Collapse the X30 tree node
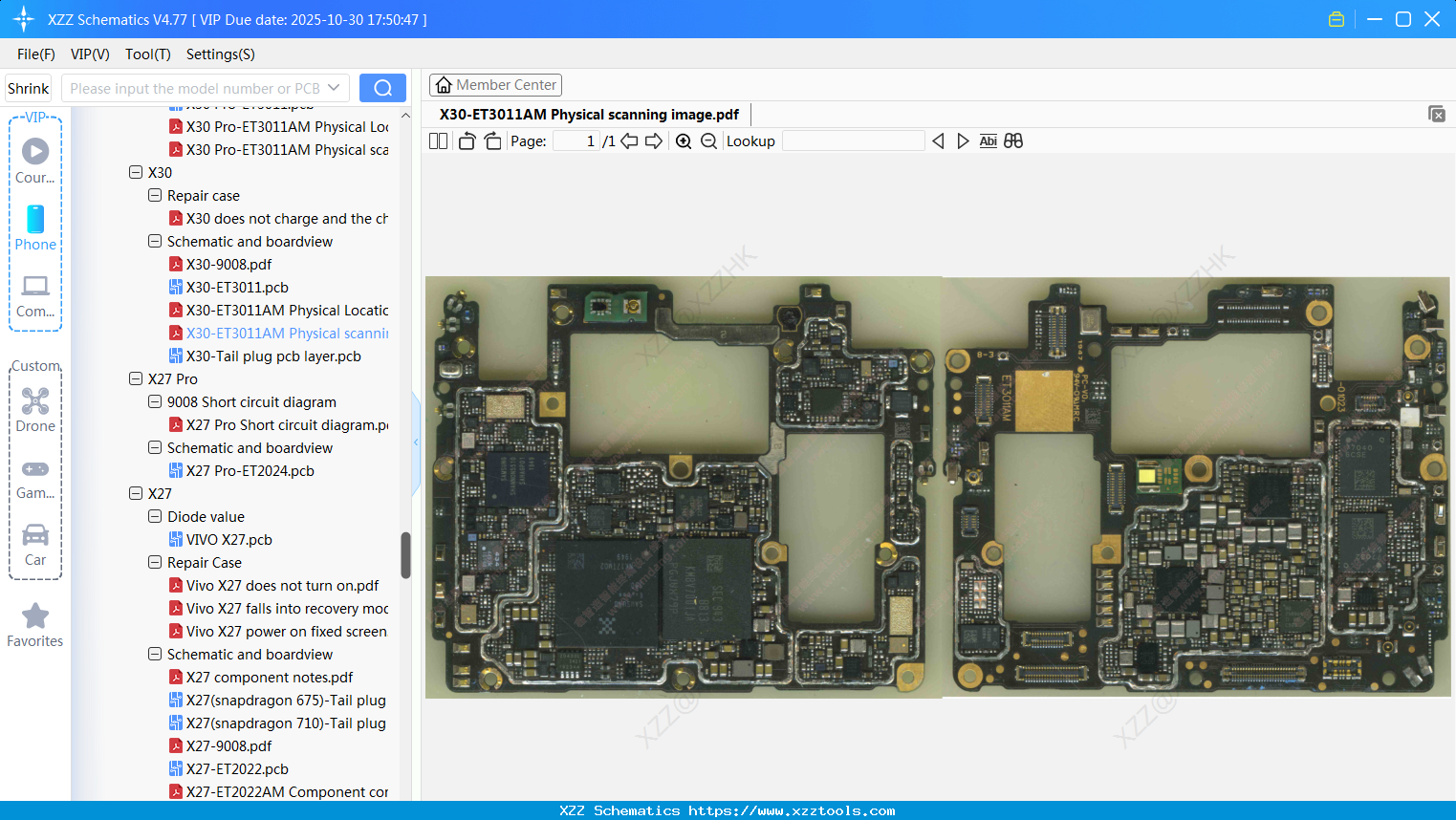Viewport: 1456px width, 820px height. click(x=136, y=173)
